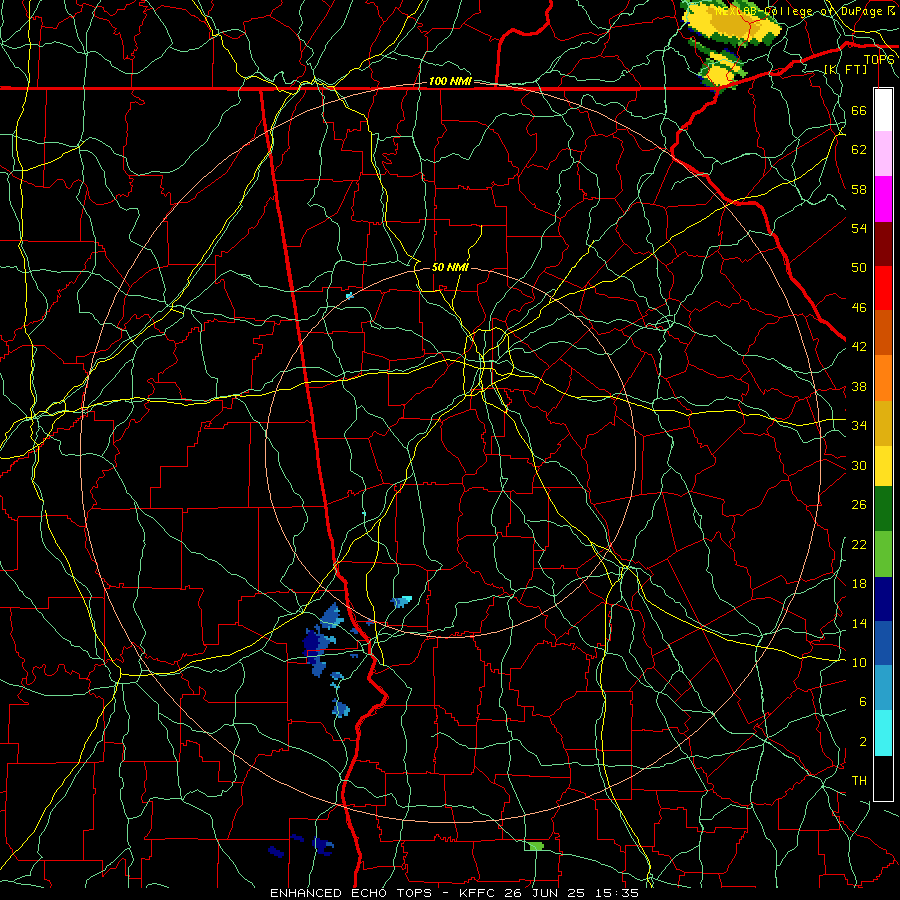Click the legend value 58

pyautogui.click(x=859, y=189)
